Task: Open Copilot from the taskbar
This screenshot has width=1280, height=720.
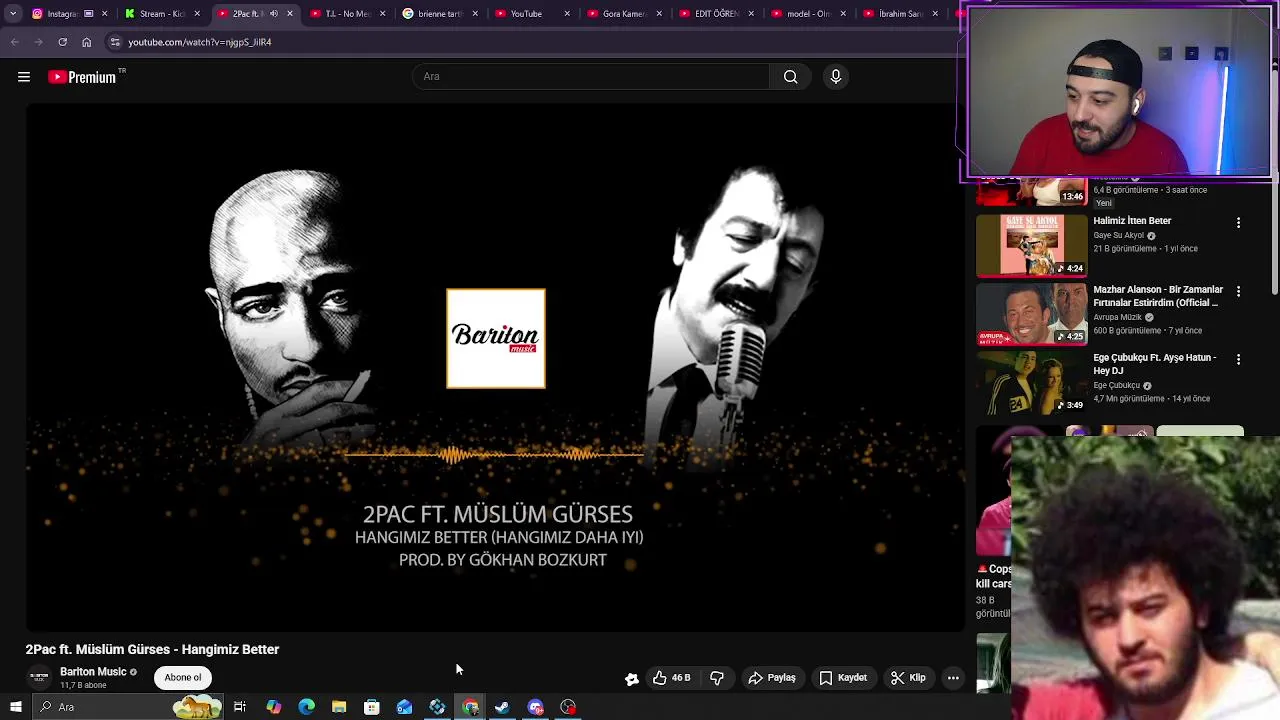Action: pyautogui.click(x=273, y=707)
